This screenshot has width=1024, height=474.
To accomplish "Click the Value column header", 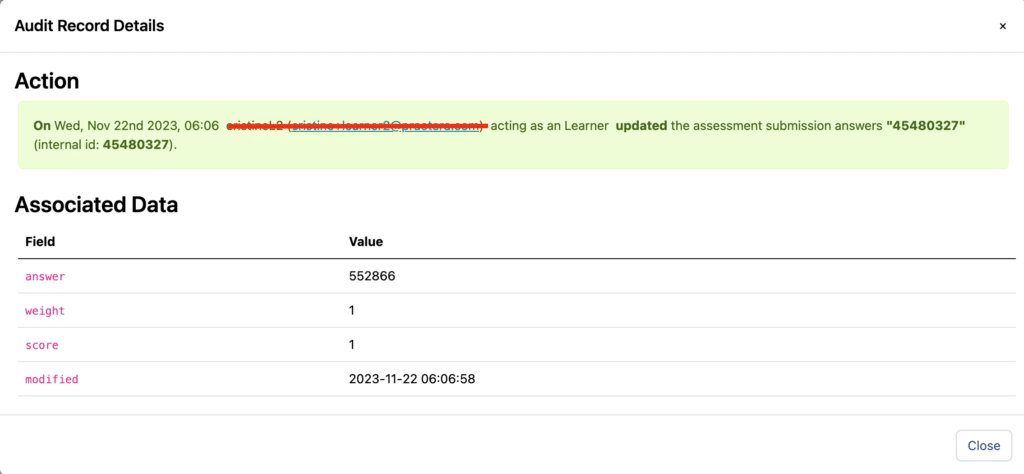I will [x=365, y=242].
